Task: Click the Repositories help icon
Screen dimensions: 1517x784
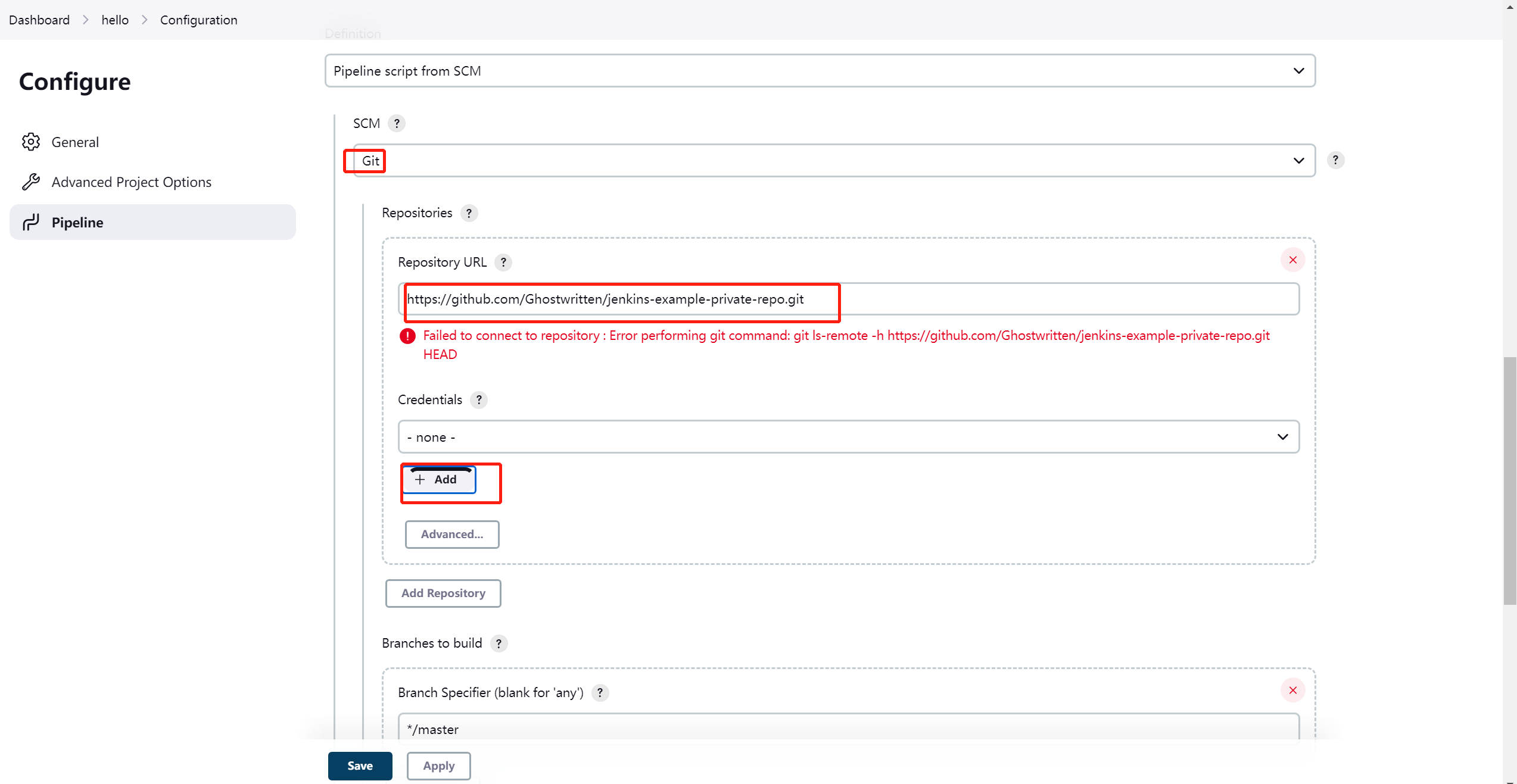Action: click(x=470, y=213)
